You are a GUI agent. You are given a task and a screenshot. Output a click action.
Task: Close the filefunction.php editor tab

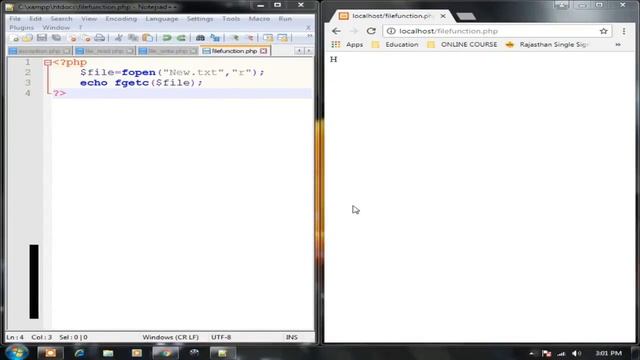(x=264, y=51)
